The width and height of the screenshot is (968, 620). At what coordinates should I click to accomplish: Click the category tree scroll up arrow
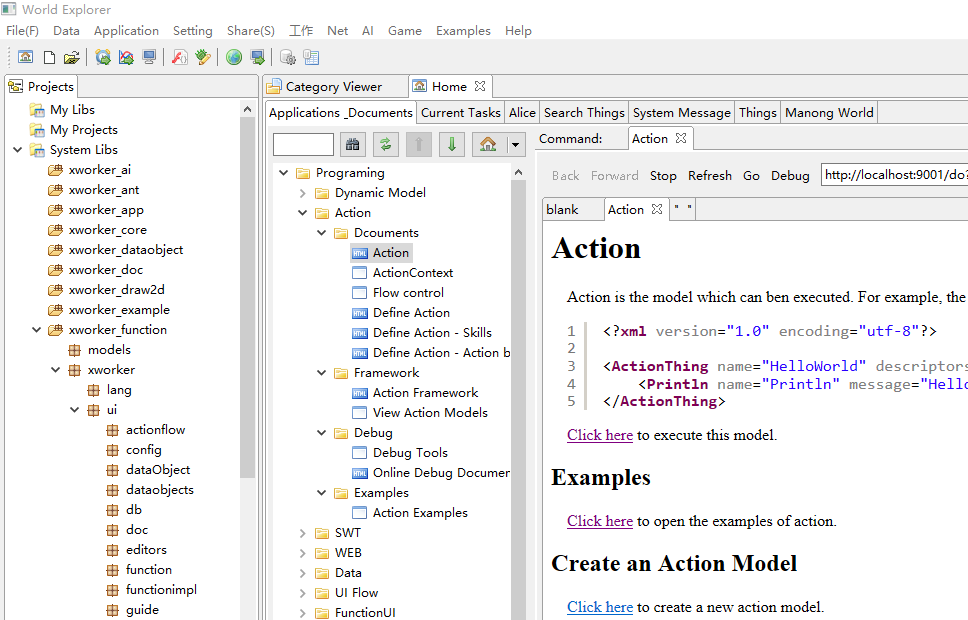[x=519, y=172]
